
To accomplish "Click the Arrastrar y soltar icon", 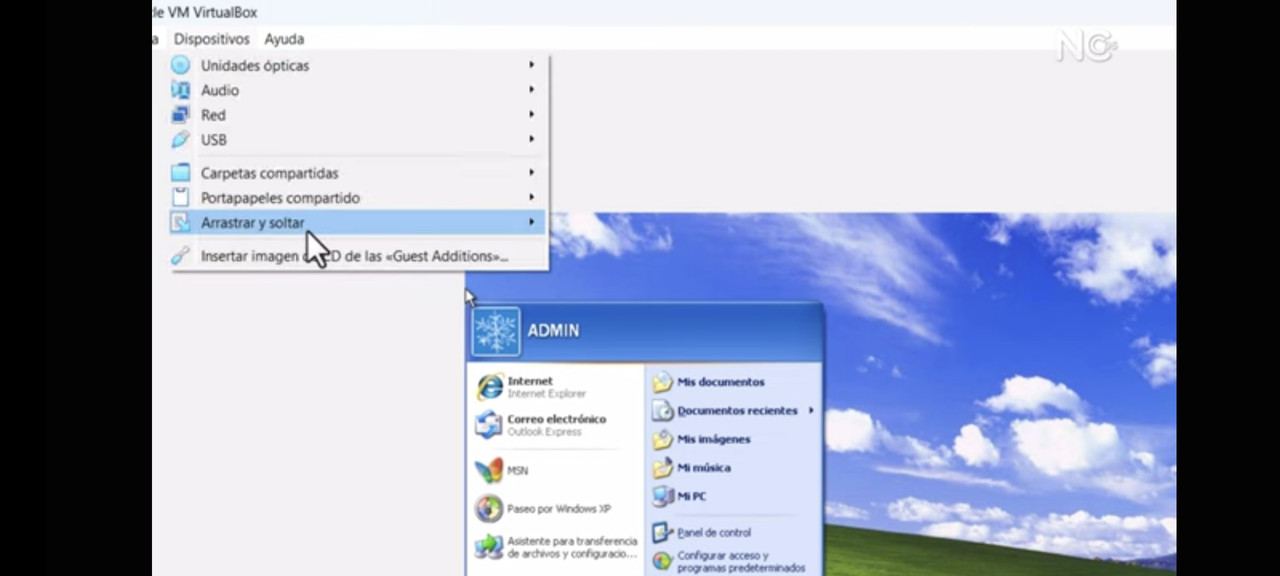I will tap(180, 223).
